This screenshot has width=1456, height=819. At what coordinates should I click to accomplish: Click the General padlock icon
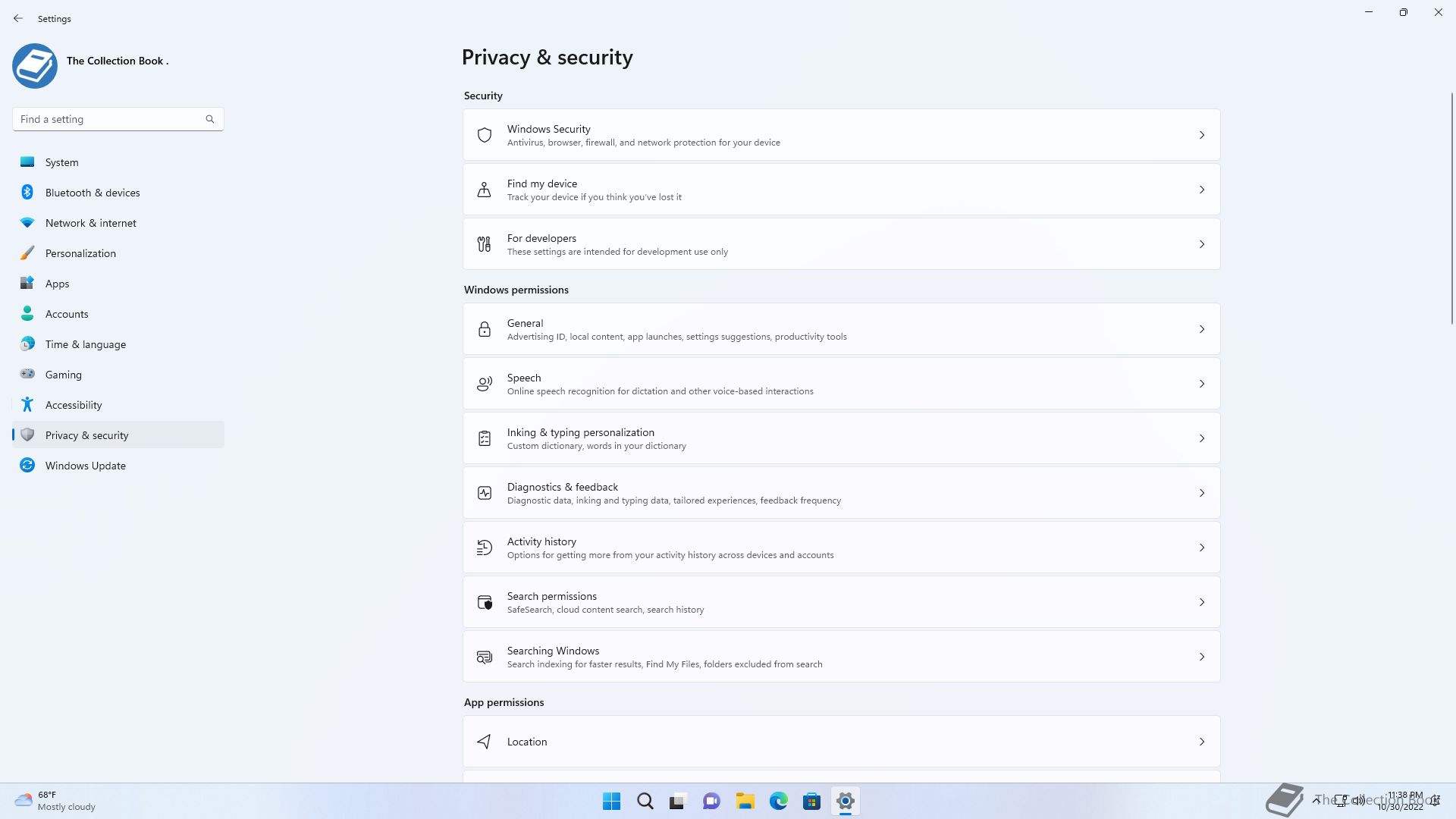coord(485,329)
